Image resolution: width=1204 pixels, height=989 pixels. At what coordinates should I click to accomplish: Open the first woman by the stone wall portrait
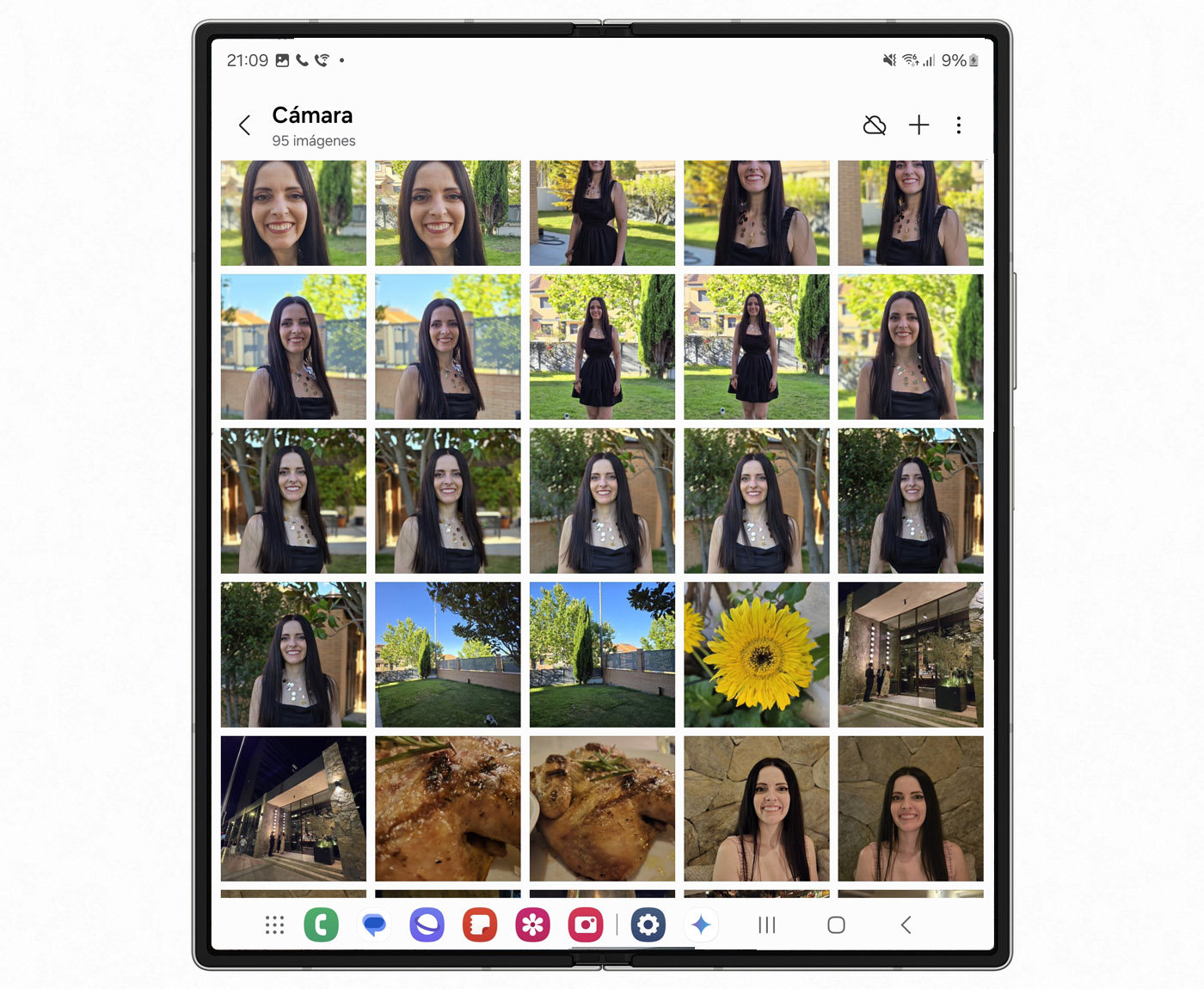pyautogui.click(x=757, y=808)
